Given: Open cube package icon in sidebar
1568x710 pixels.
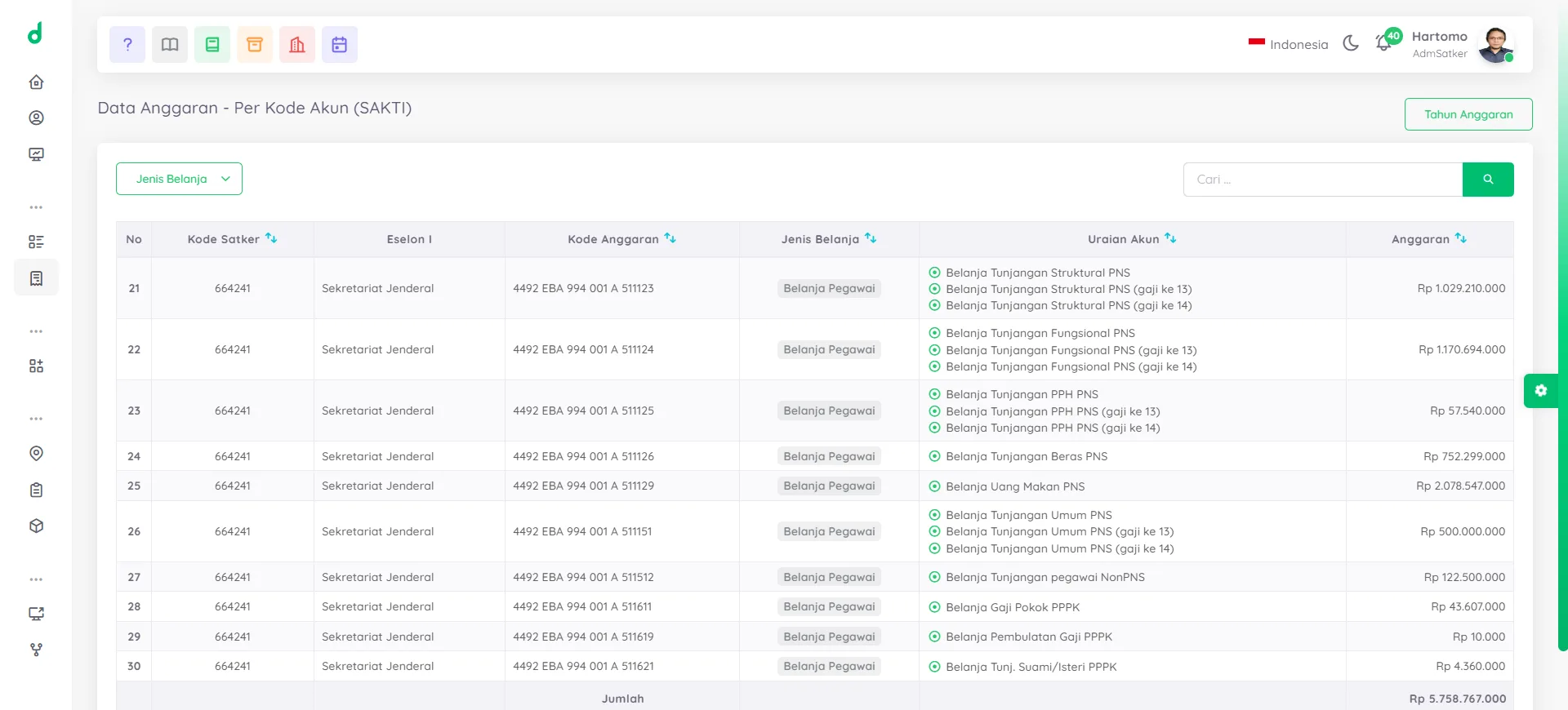Looking at the screenshot, I should point(36,526).
